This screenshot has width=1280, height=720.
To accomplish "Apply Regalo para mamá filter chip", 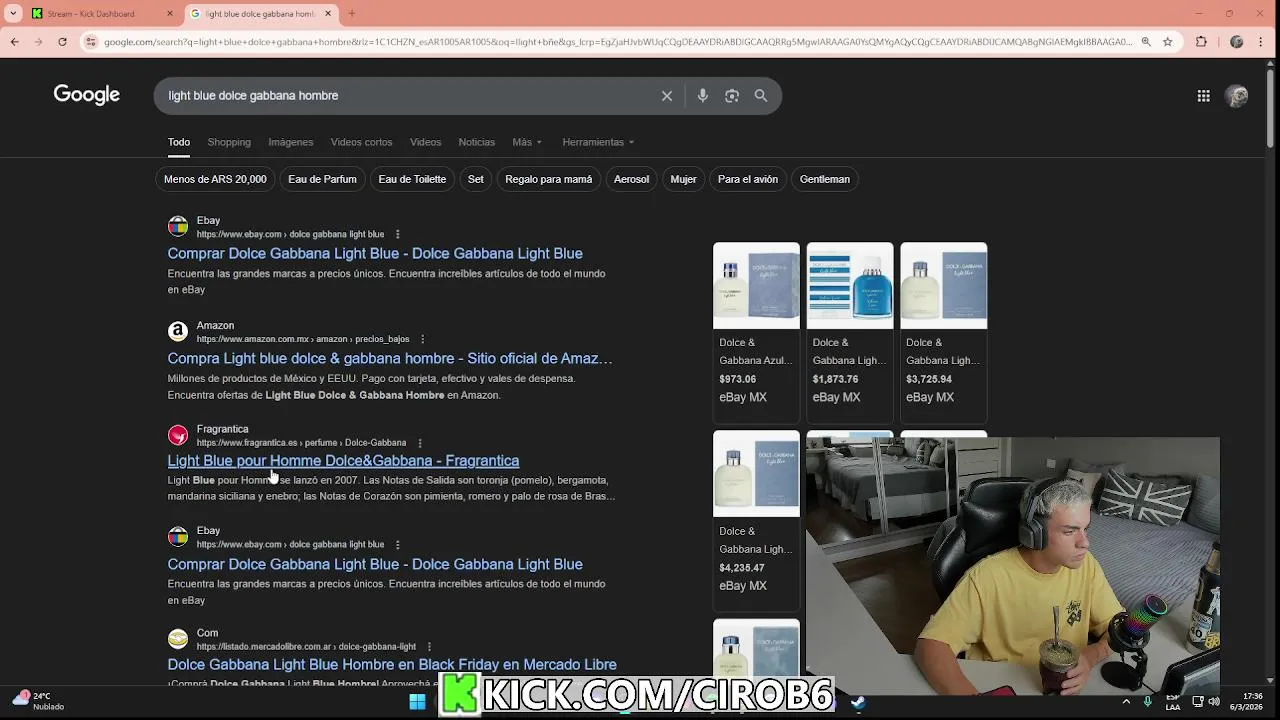I will (x=548, y=179).
